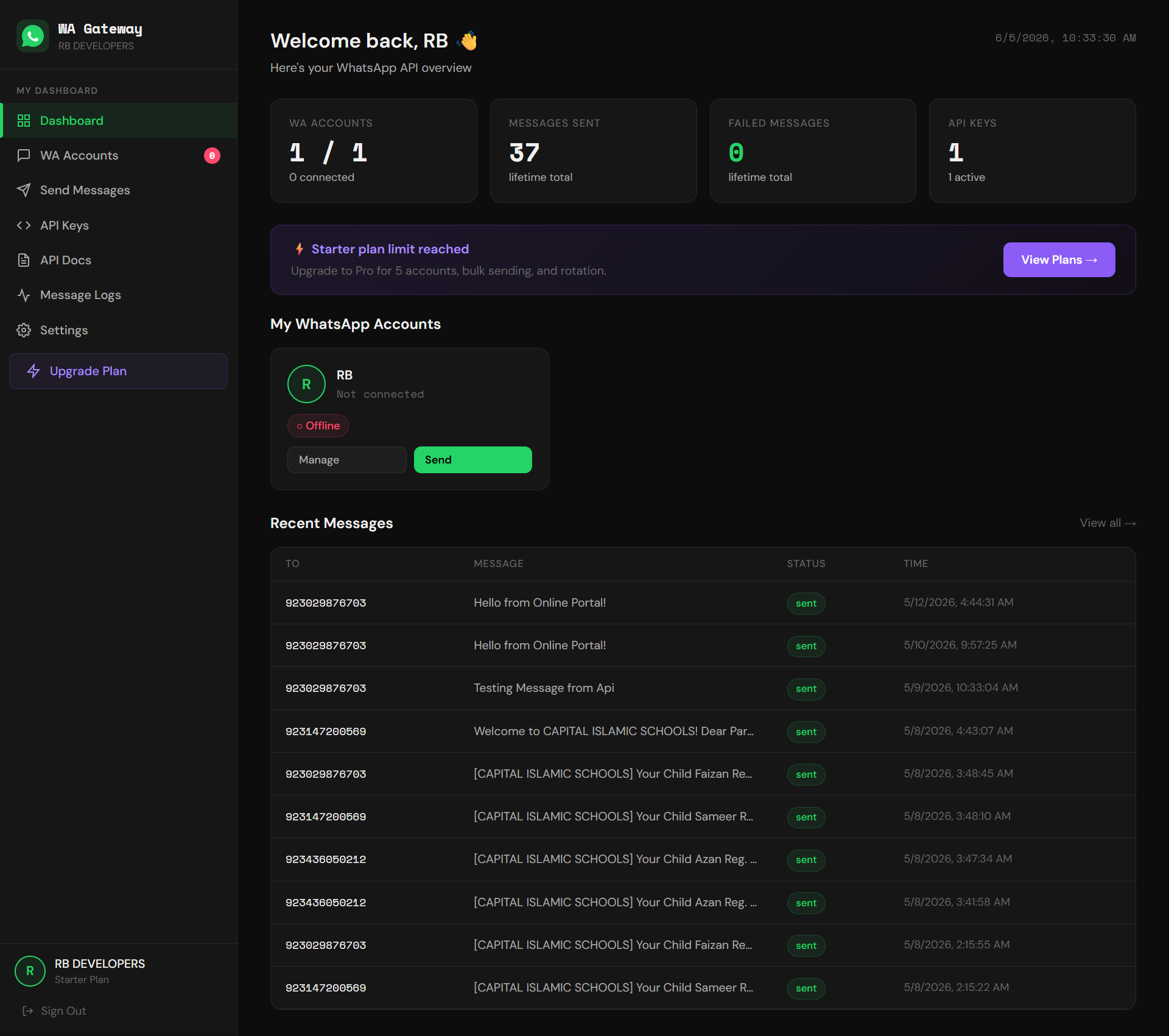
Task: Click the API Keys code brackets icon
Action: click(x=24, y=225)
